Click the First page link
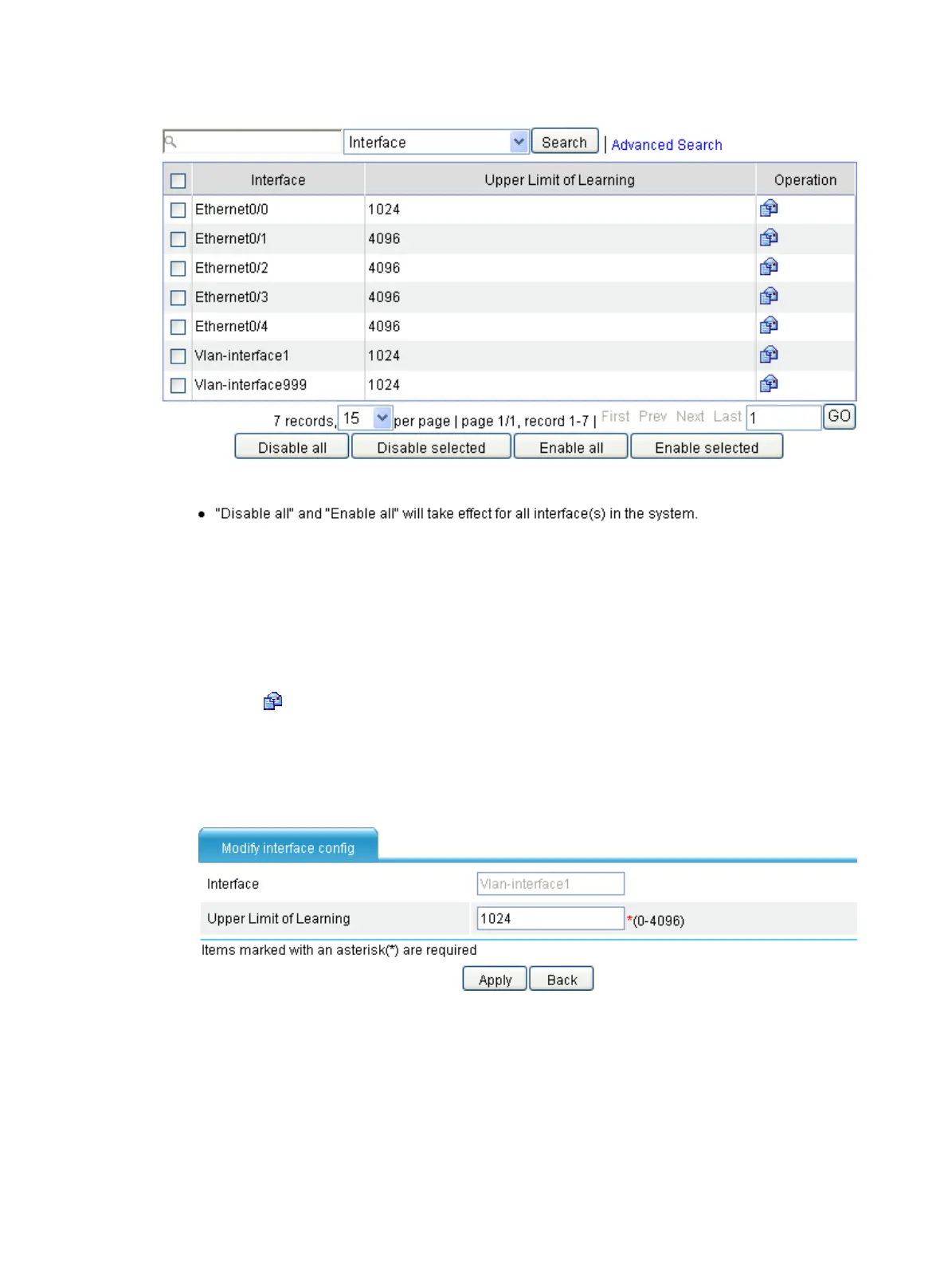948x1288 pixels. pyautogui.click(x=615, y=416)
